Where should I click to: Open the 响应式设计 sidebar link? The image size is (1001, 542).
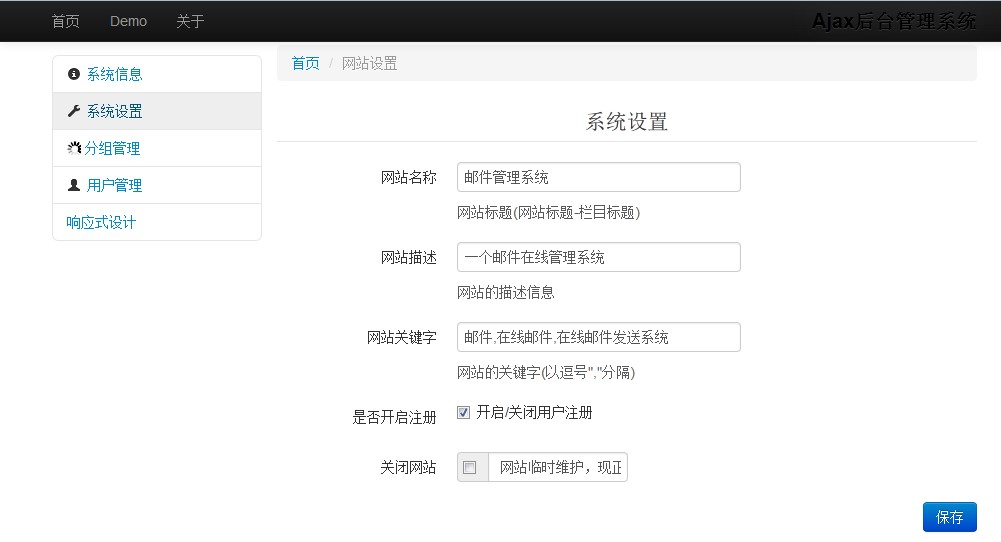[x=101, y=222]
